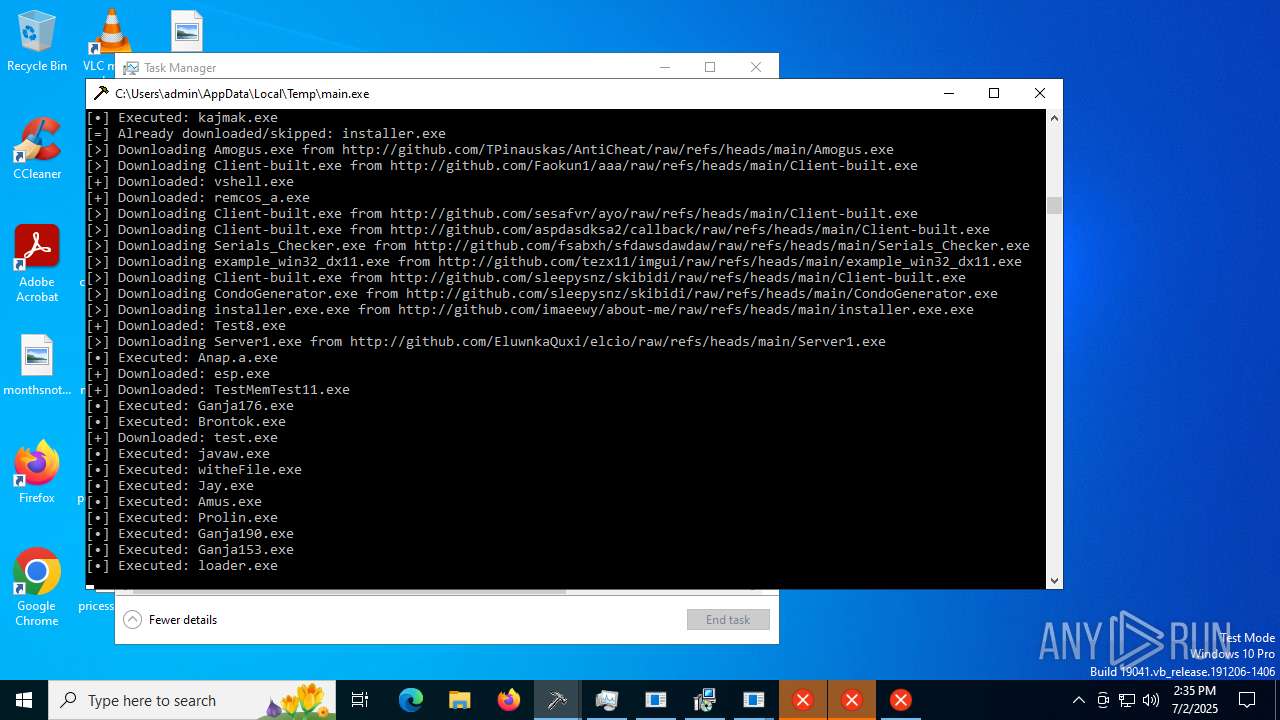This screenshot has height=720, width=1280.
Task: Launch the CCleaner desktop shortcut
Action: click(37, 149)
